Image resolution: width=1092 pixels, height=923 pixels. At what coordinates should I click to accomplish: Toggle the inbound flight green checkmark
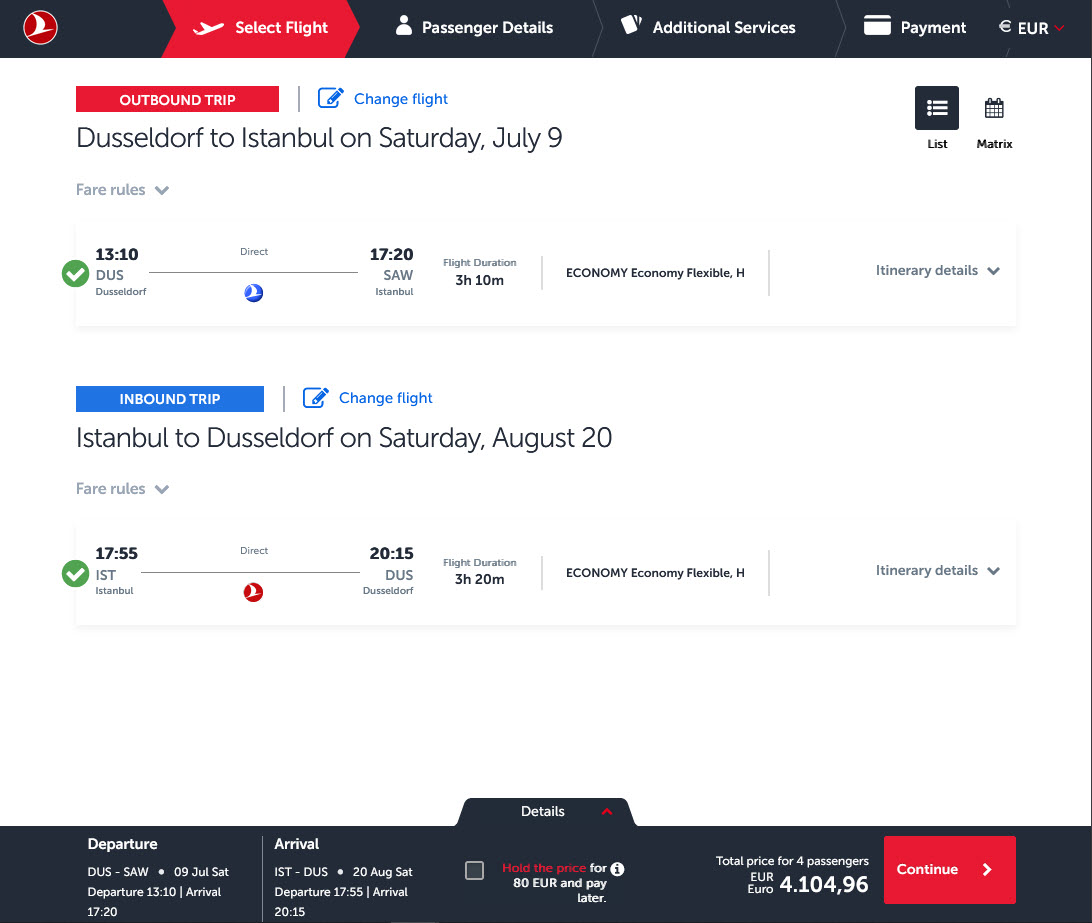click(x=76, y=574)
